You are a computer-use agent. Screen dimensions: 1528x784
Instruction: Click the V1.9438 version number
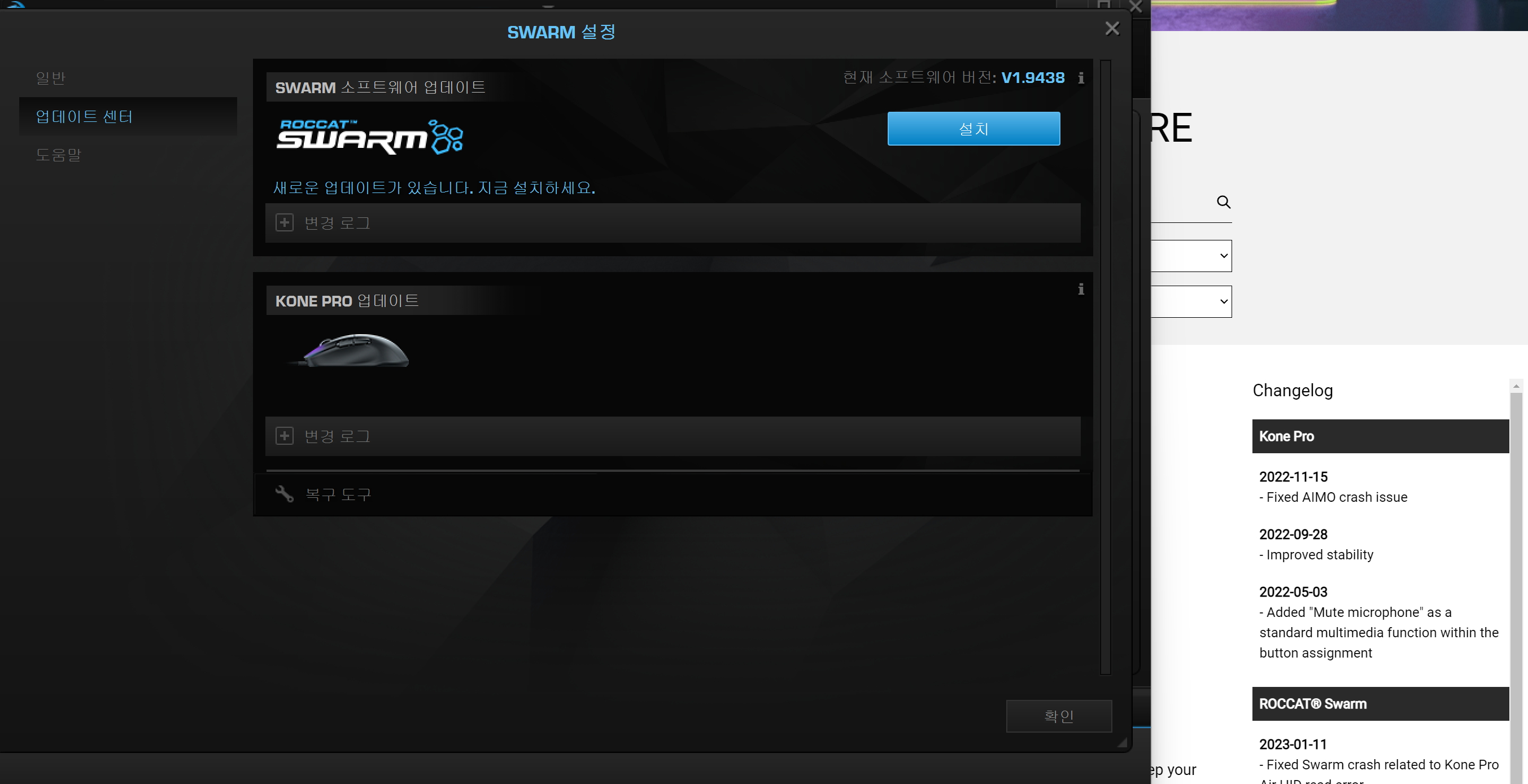pos(1033,78)
